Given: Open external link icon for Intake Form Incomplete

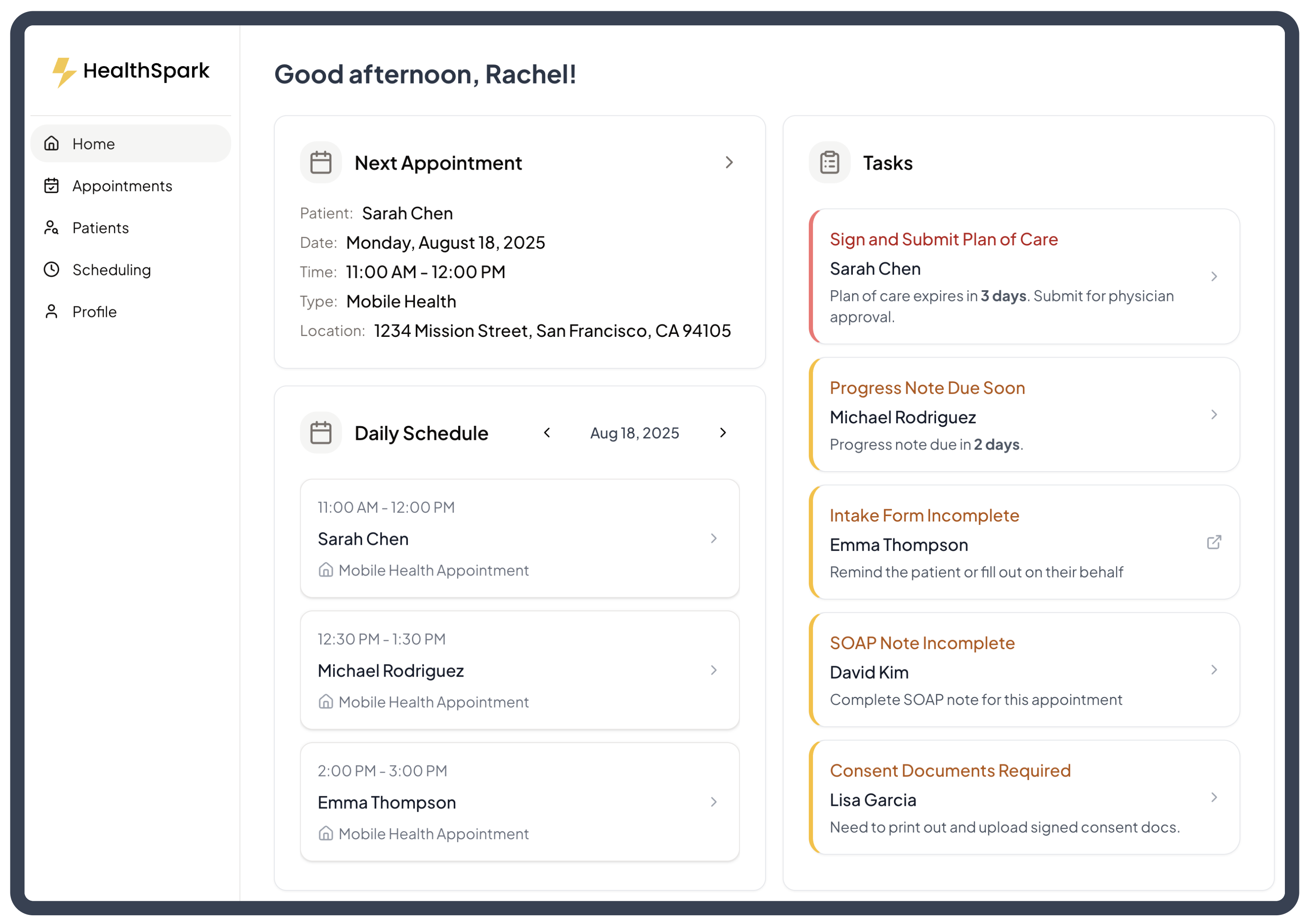Looking at the screenshot, I should point(1213,541).
